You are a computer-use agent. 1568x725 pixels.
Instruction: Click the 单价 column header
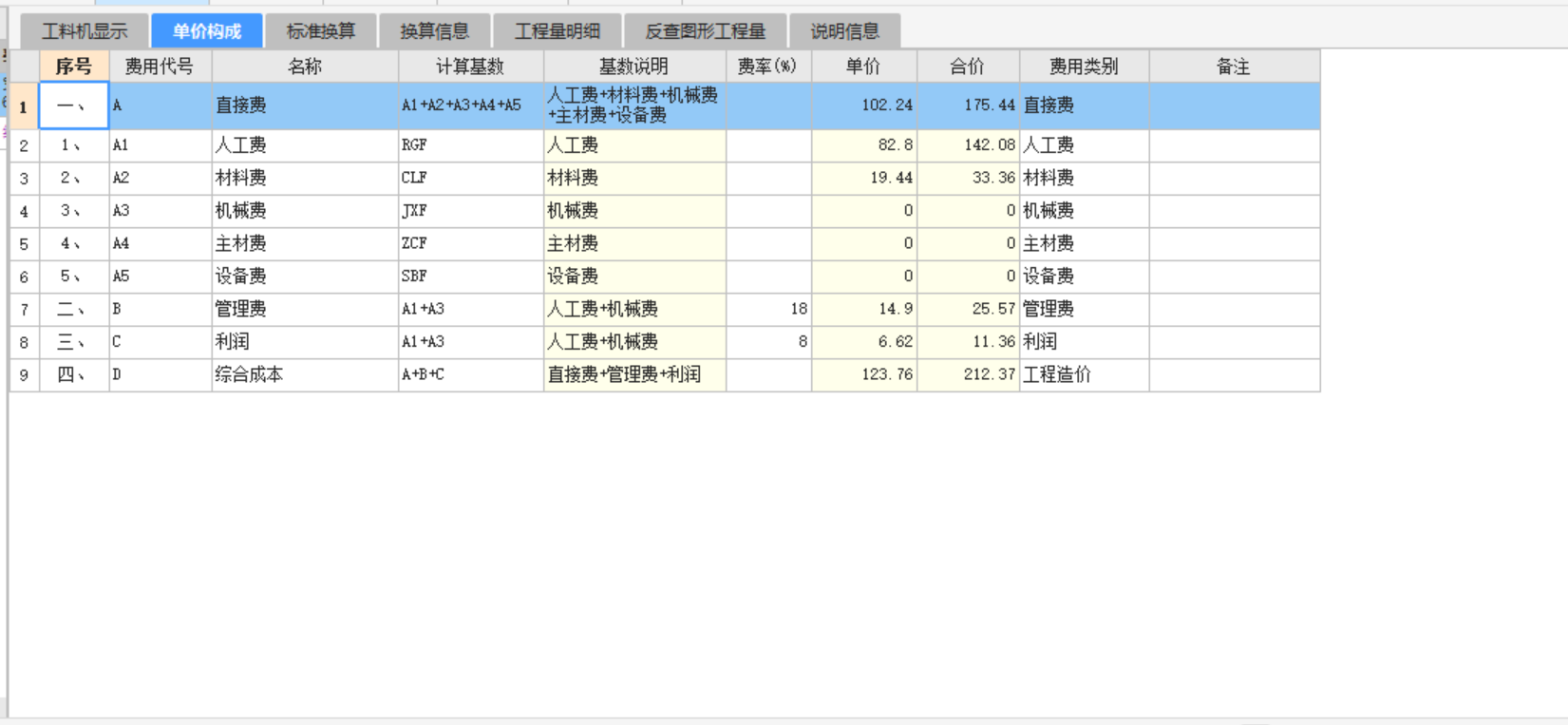click(x=864, y=67)
